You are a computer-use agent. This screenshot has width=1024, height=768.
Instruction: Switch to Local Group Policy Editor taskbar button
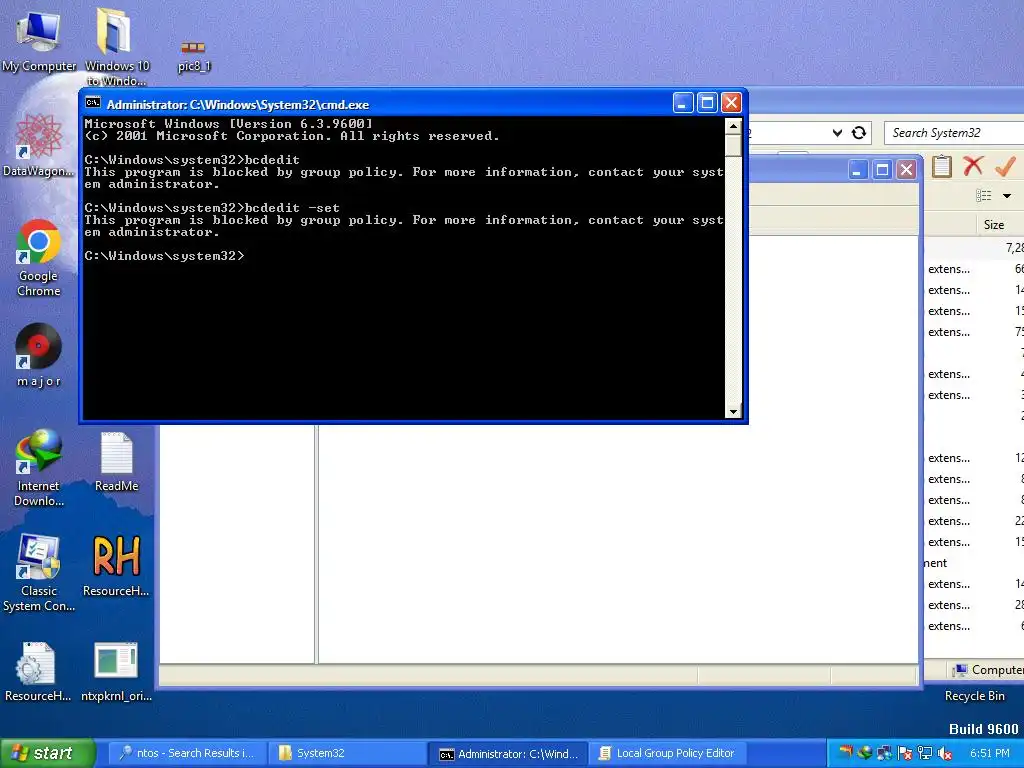[x=667, y=753]
